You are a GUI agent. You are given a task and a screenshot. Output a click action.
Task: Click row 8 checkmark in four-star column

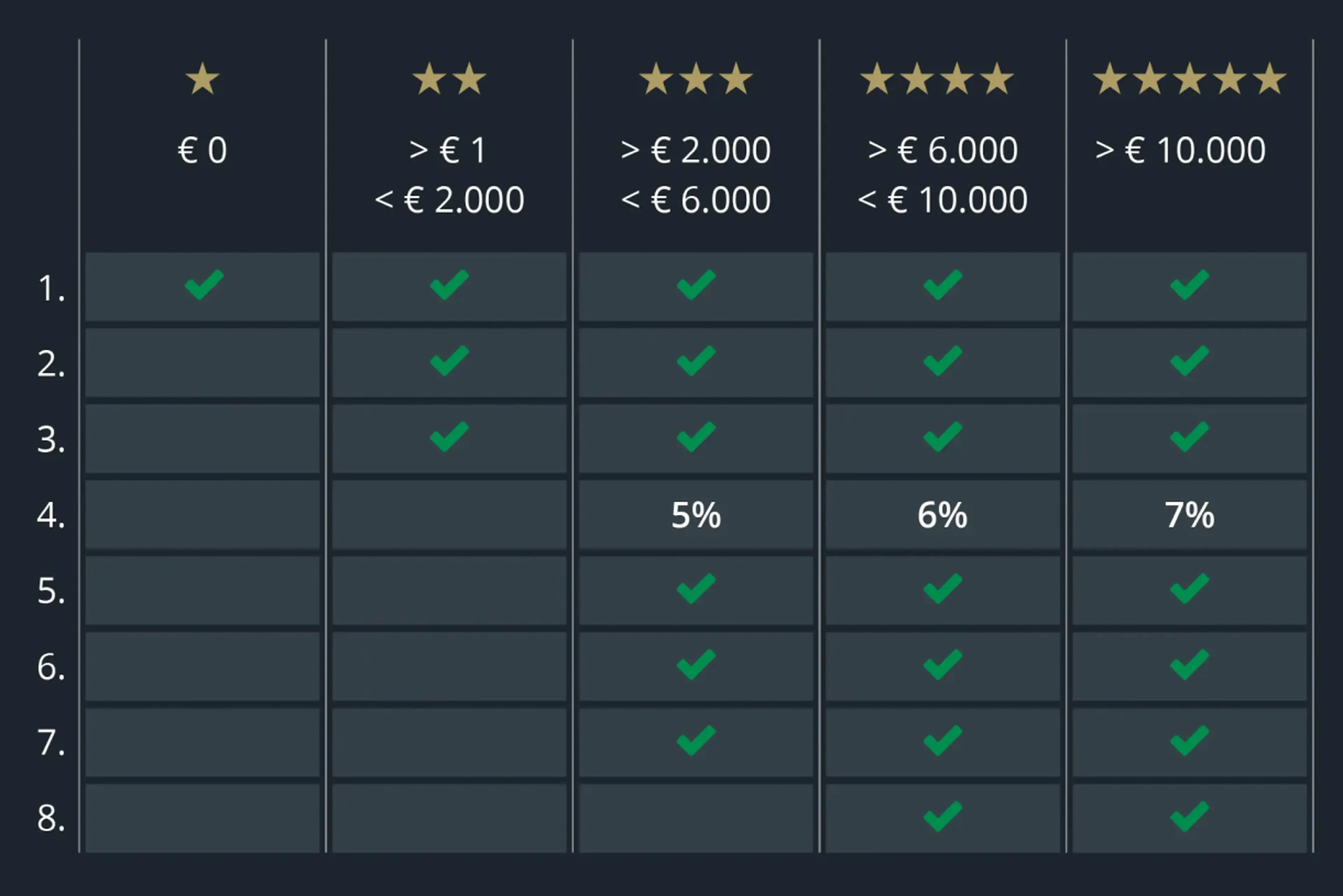[943, 816]
